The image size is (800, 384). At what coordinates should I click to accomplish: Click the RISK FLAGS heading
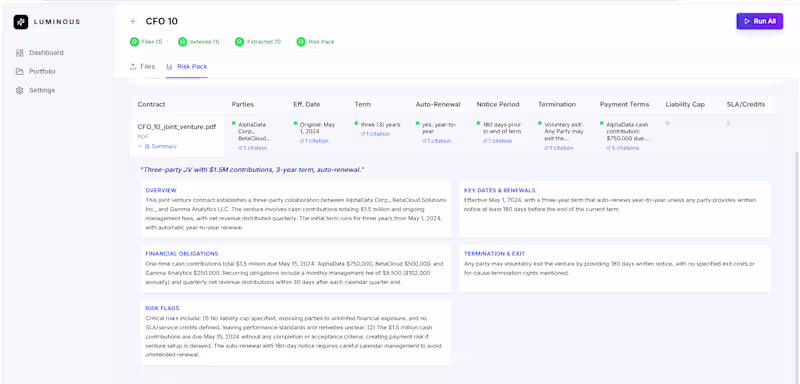162,308
